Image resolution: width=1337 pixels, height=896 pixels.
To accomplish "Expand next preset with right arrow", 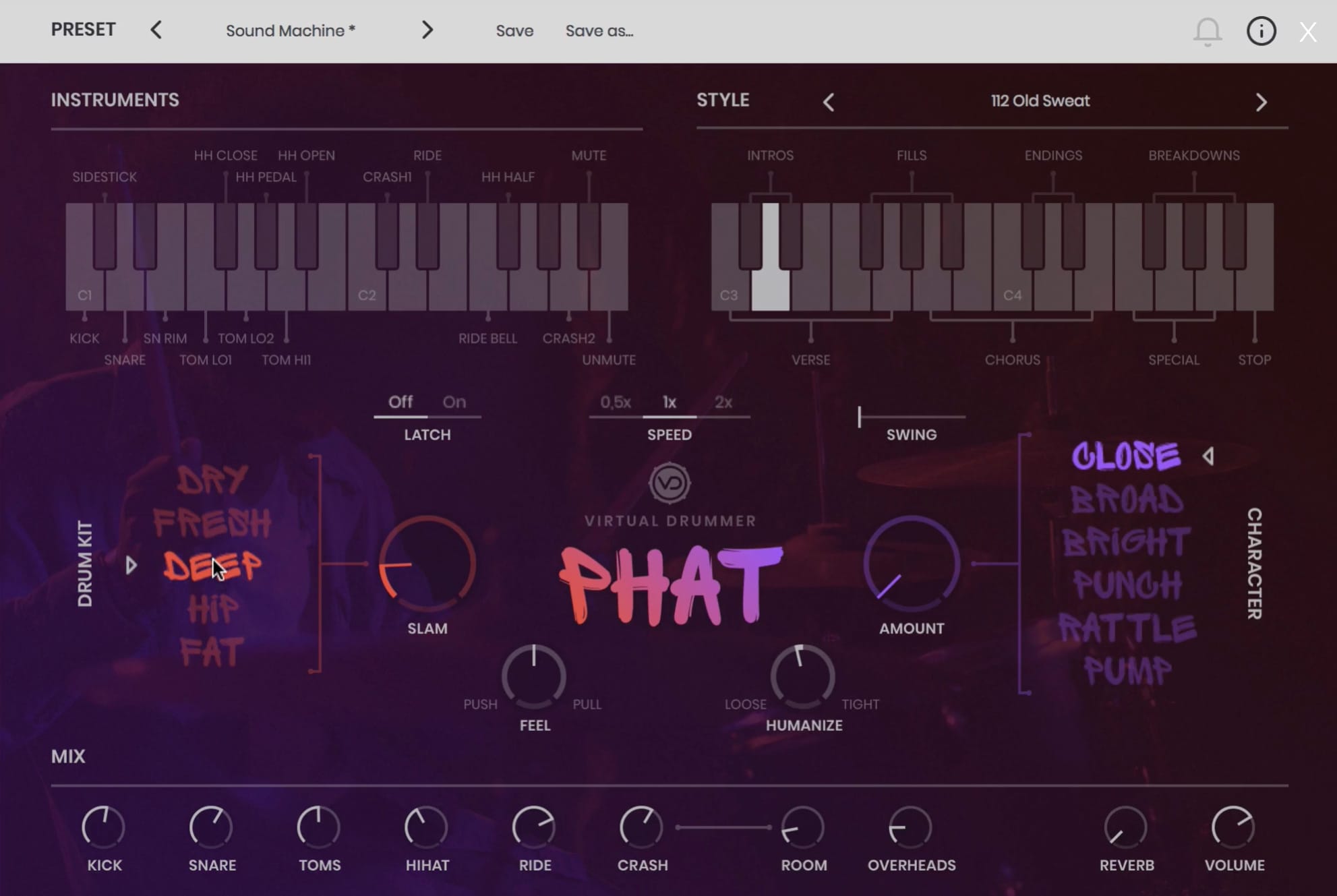I will tap(426, 29).
